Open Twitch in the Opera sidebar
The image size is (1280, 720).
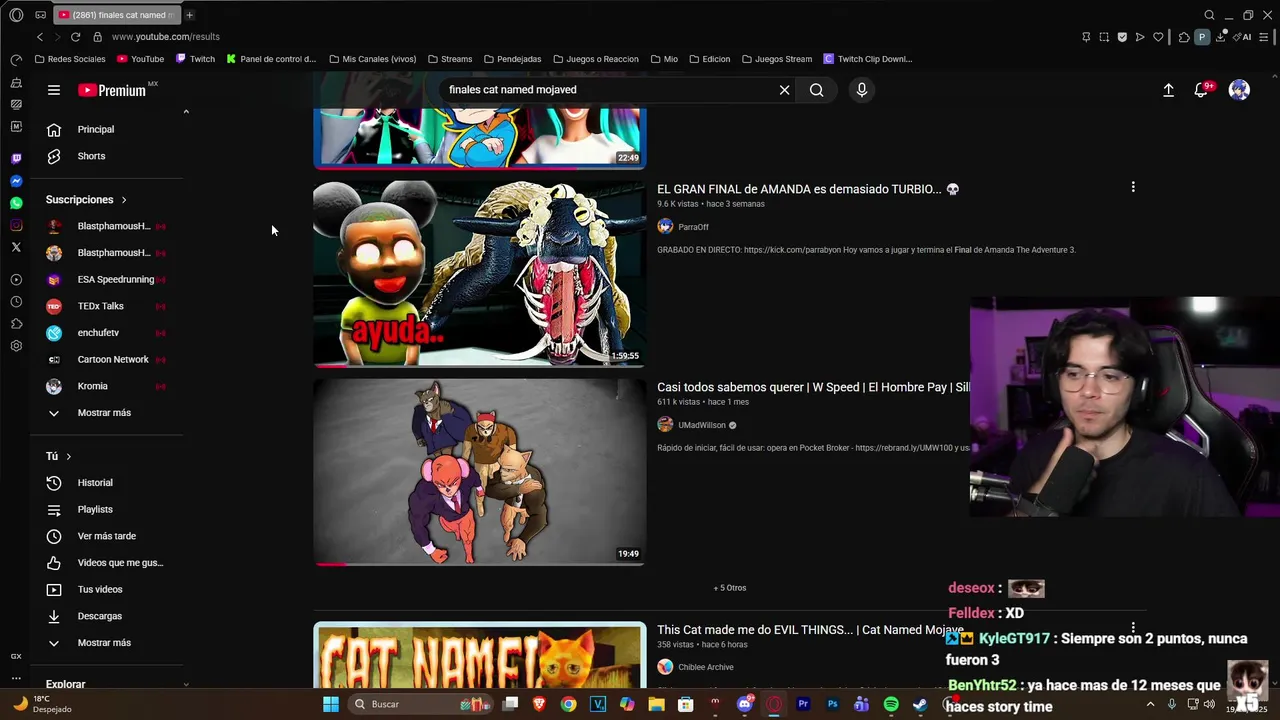[x=16, y=158]
